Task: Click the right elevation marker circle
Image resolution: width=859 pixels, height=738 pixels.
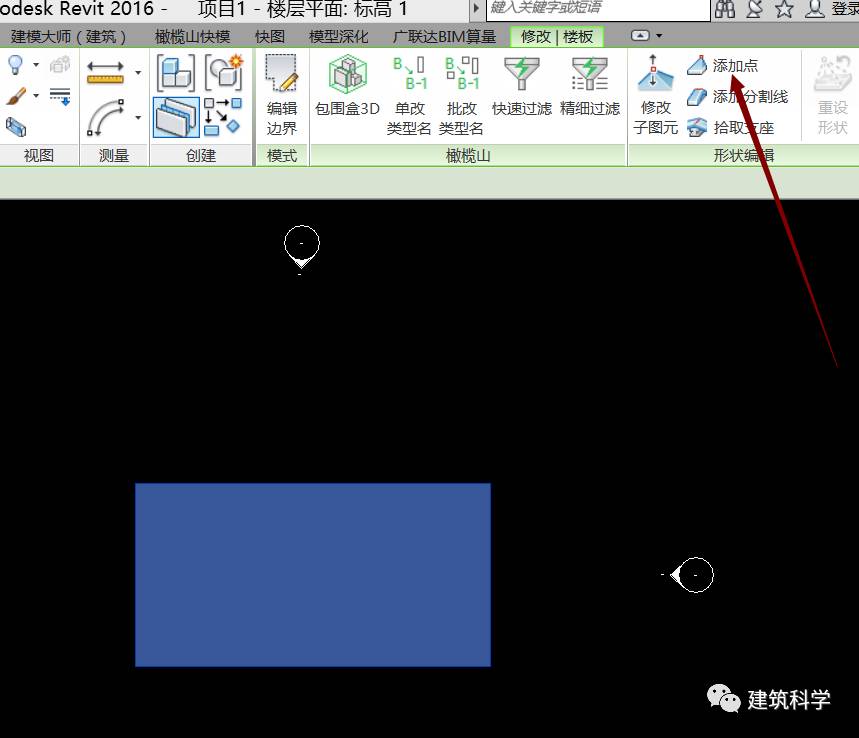Action: click(x=696, y=575)
